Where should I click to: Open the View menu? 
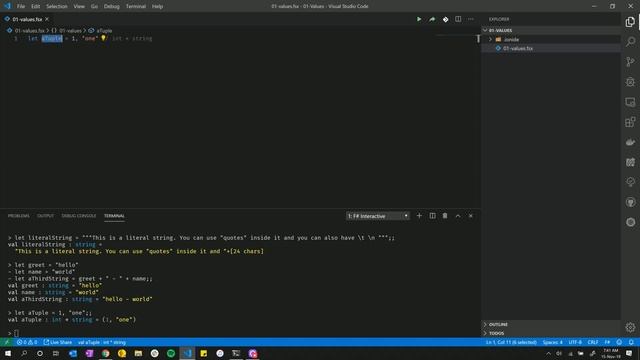(79, 6)
